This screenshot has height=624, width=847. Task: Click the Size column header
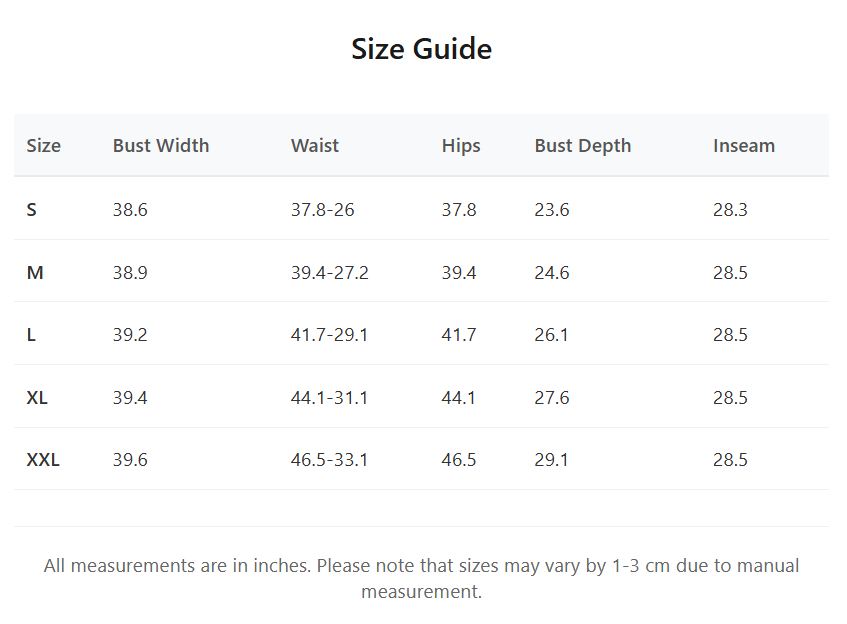pyautogui.click(x=44, y=145)
